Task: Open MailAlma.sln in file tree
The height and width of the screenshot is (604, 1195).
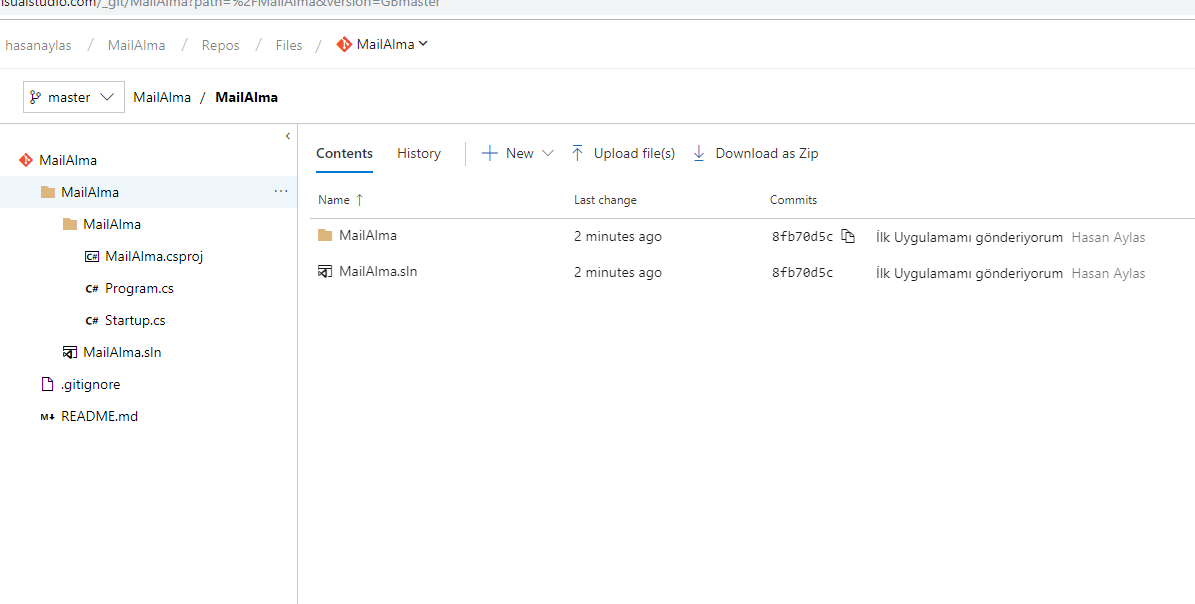Action: tap(122, 352)
